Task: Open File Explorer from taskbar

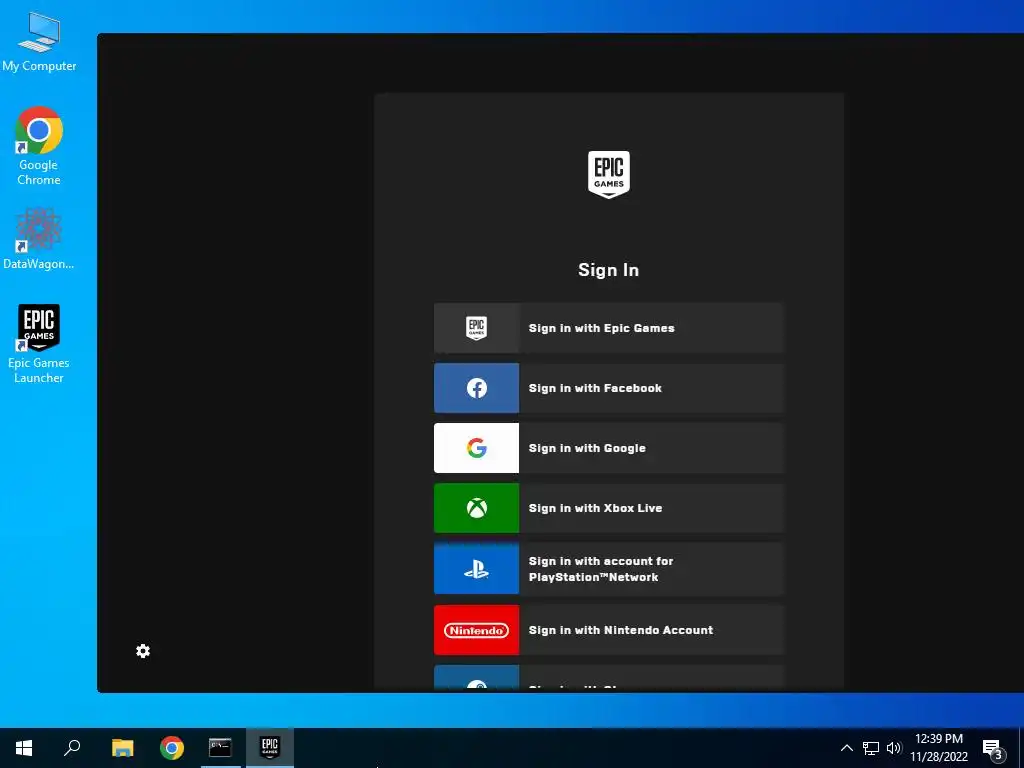Action: click(x=122, y=748)
